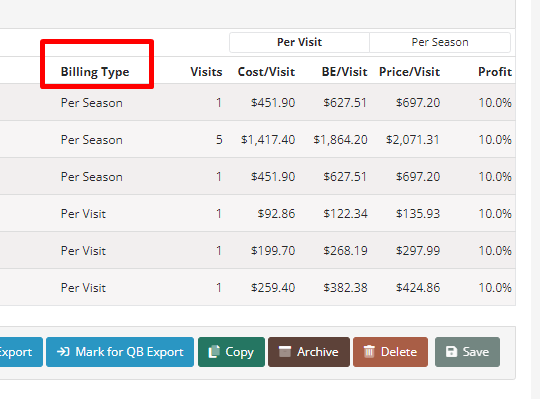Image resolution: width=540 pixels, height=399 pixels.
Task: Click the Copy documents icon
Action: pyautogui.click(x=214, y=352)
